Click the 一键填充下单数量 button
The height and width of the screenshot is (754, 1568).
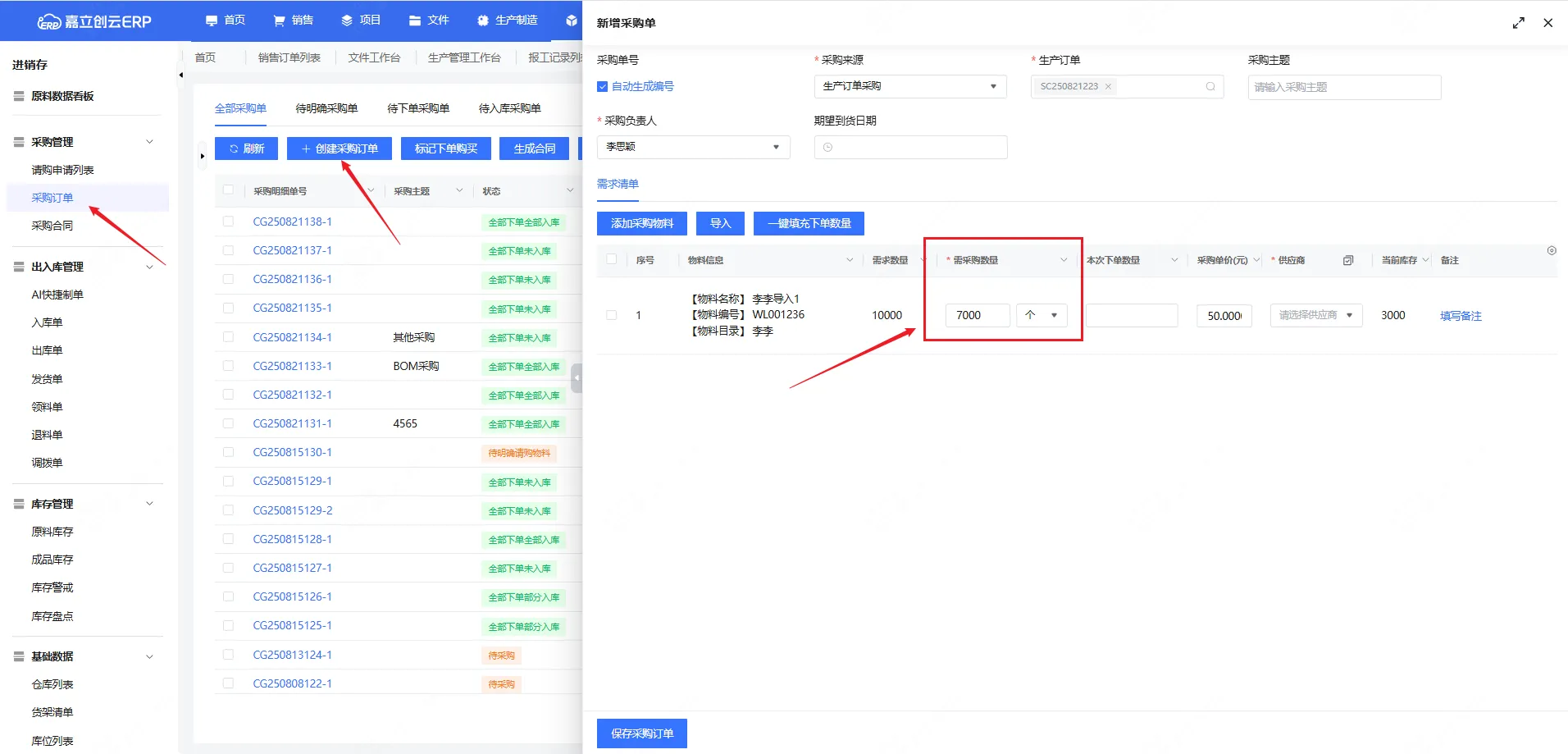(809, 223)
